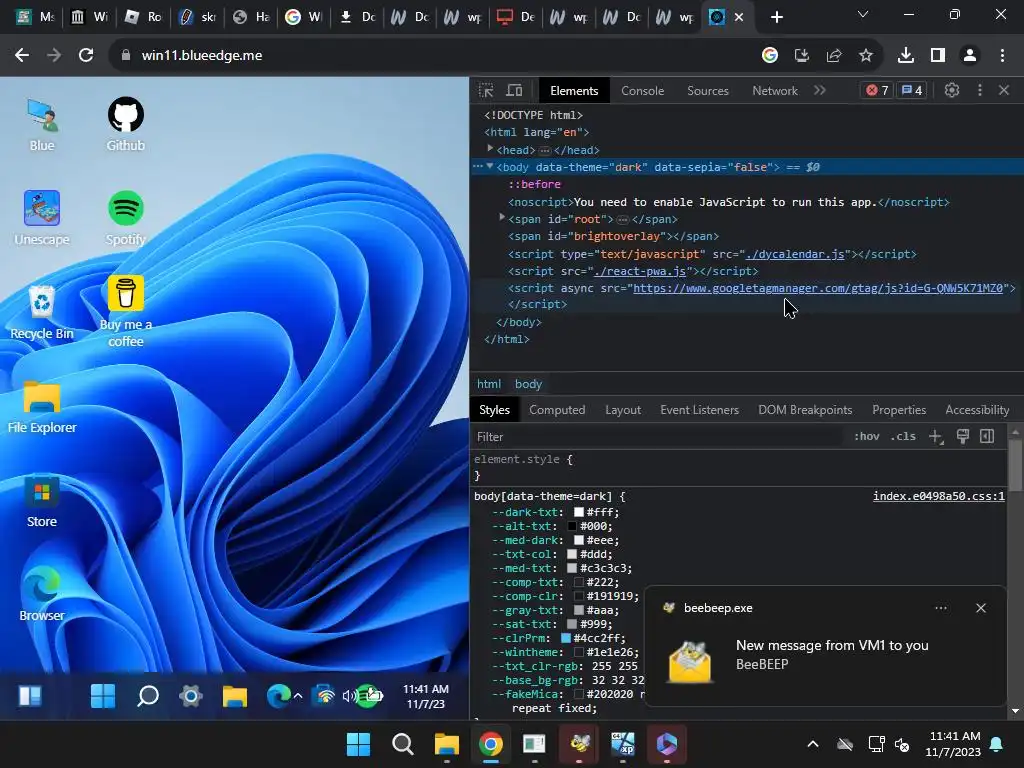1024x768 pixels.
Task: Click the --dark-txt #fff color swatch
Action: coord(579,513)
